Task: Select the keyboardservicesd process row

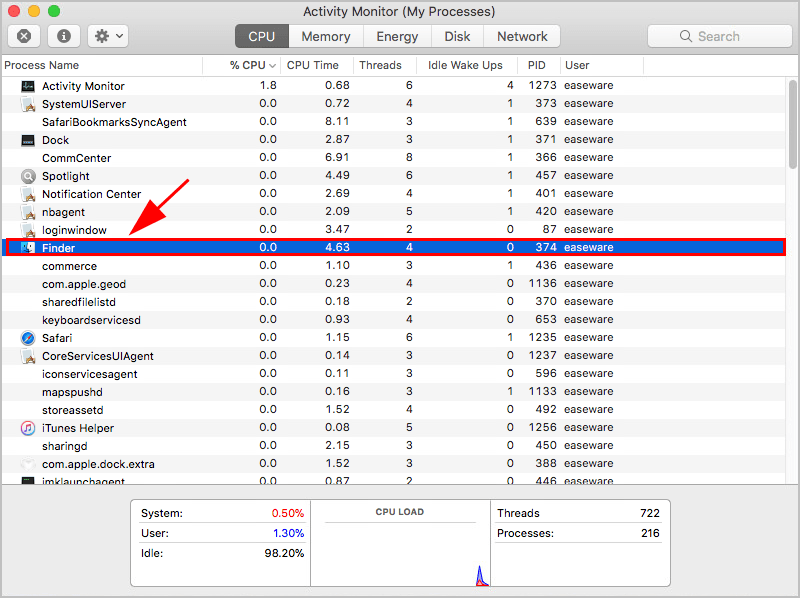Action: (x=394, y=320)
